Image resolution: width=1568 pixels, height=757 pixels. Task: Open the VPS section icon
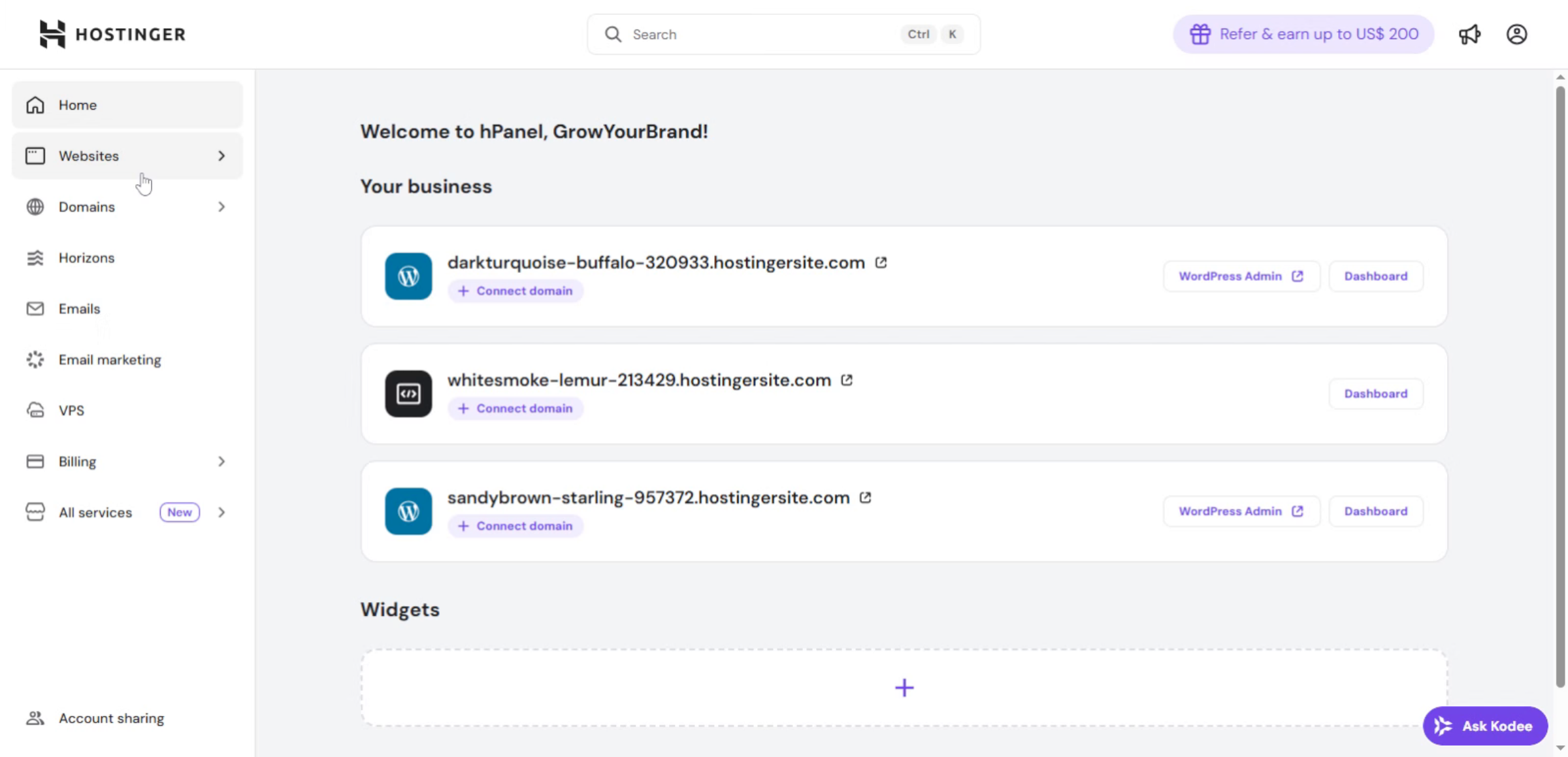[x=35, y=410]
